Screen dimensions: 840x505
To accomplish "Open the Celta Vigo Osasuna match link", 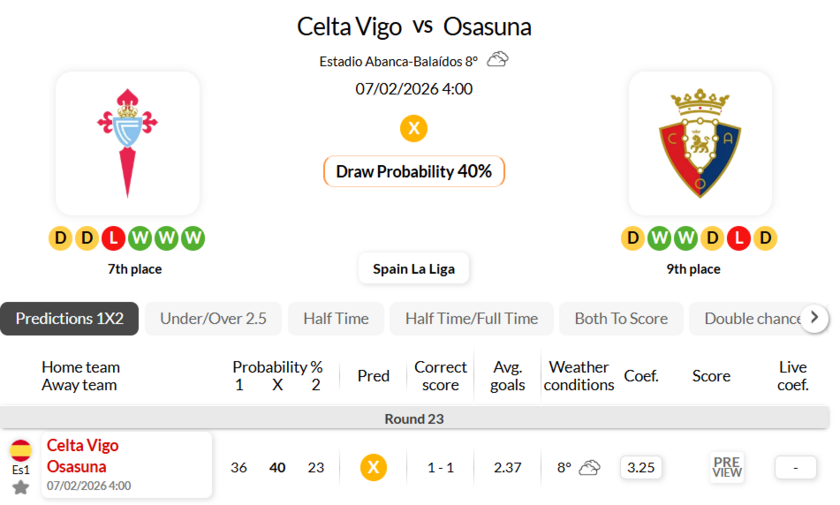I will point(83,456).
